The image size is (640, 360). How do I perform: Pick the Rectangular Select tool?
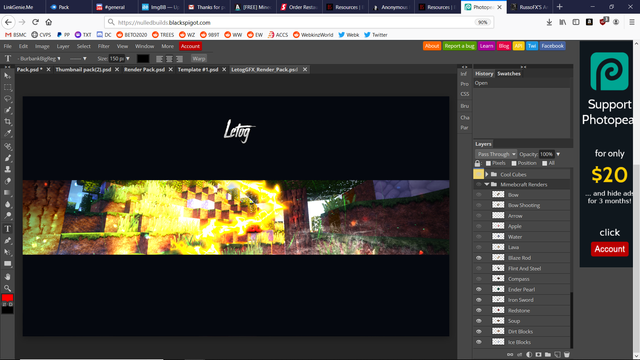(7, 87)
